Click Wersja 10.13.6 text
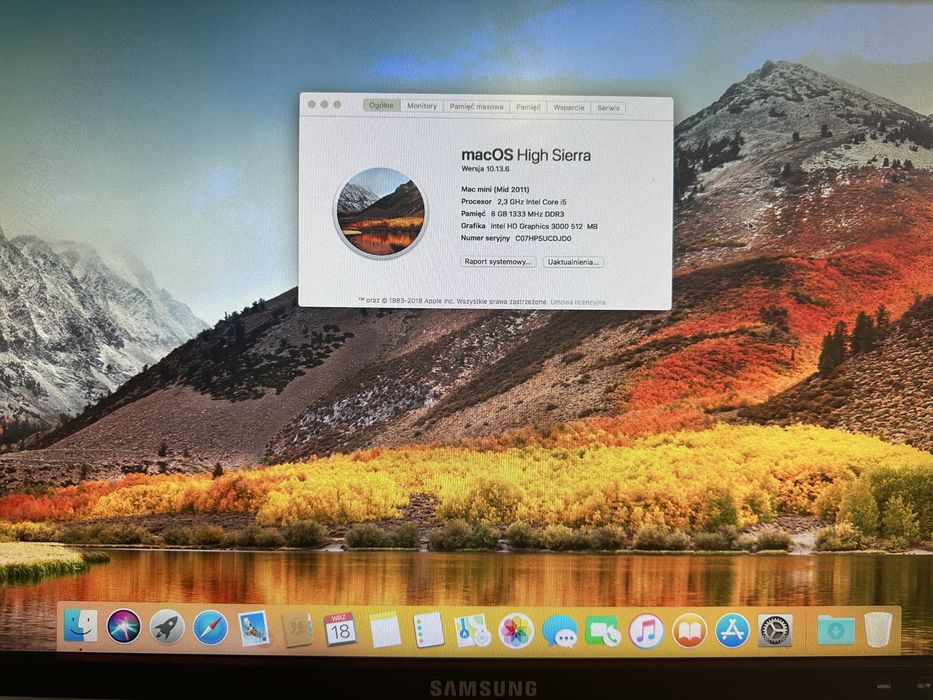Screen dimensions: 933x700 (x=485, y=169)
